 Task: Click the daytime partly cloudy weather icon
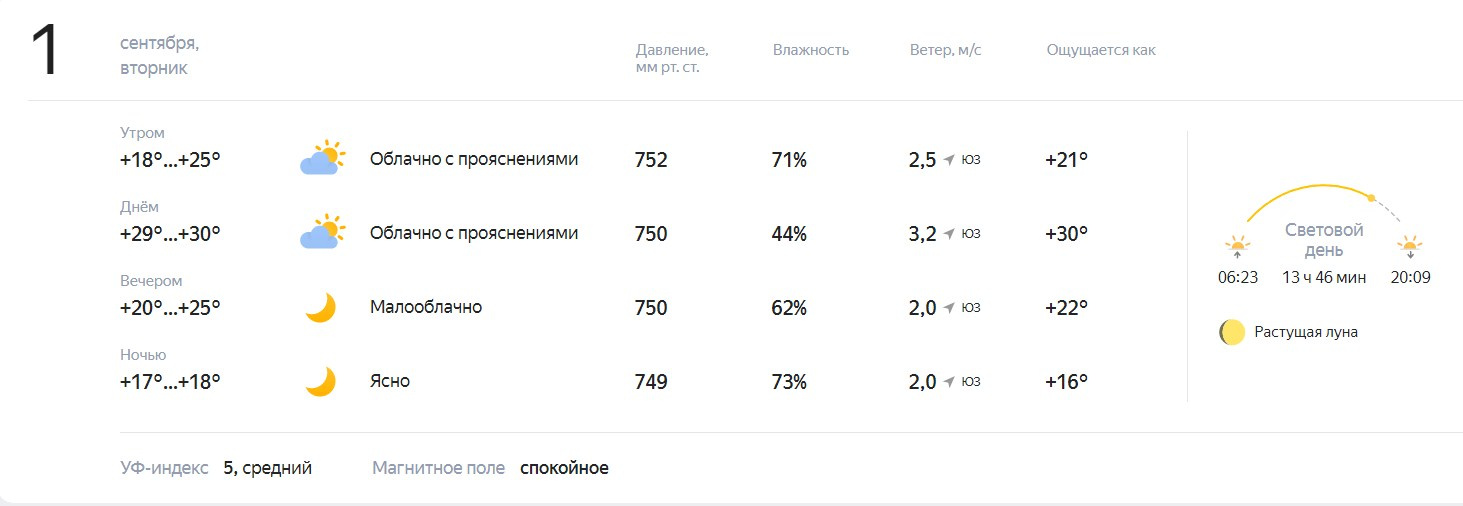(321, 233)
